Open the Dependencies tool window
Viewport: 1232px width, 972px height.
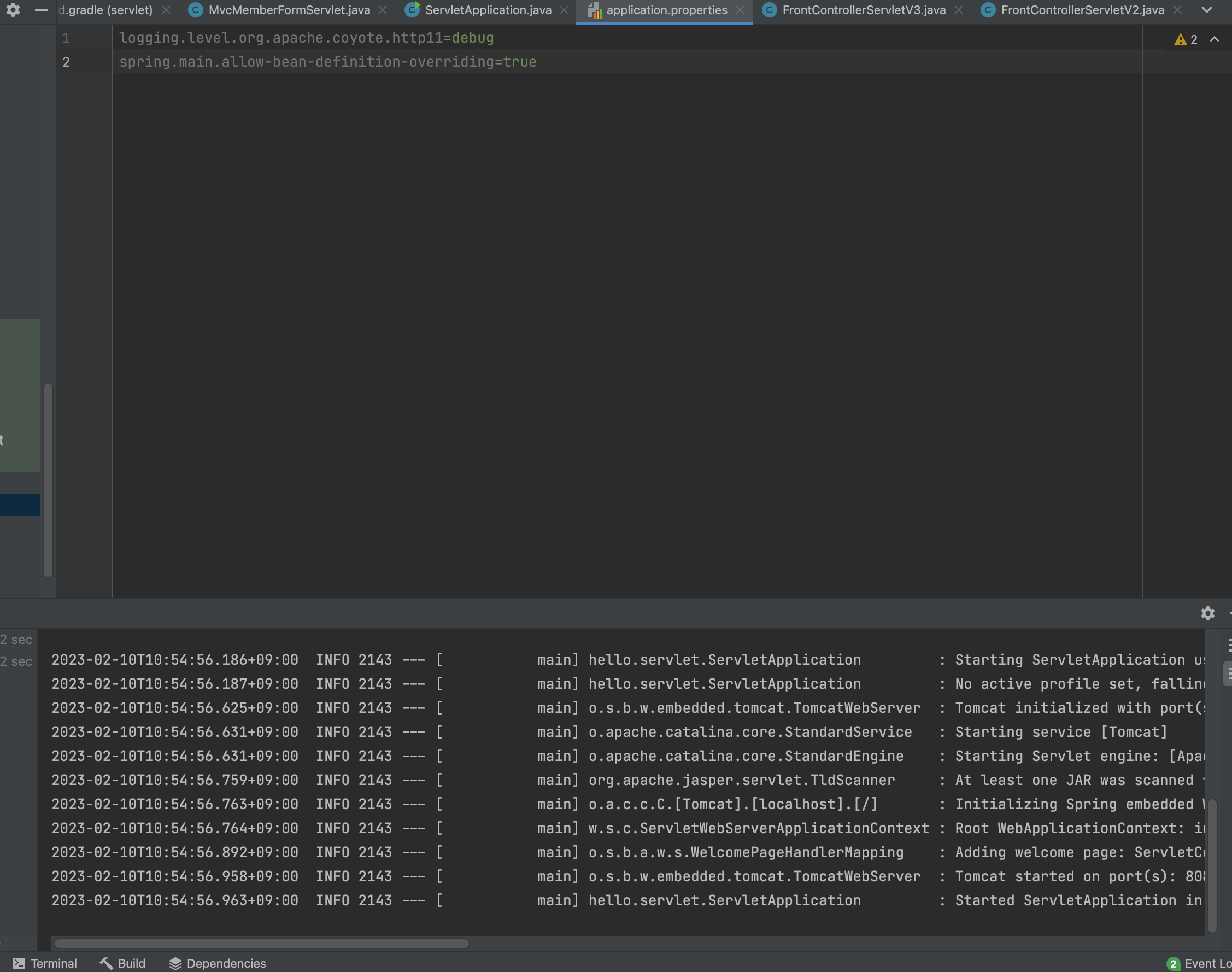coord(218,963)
